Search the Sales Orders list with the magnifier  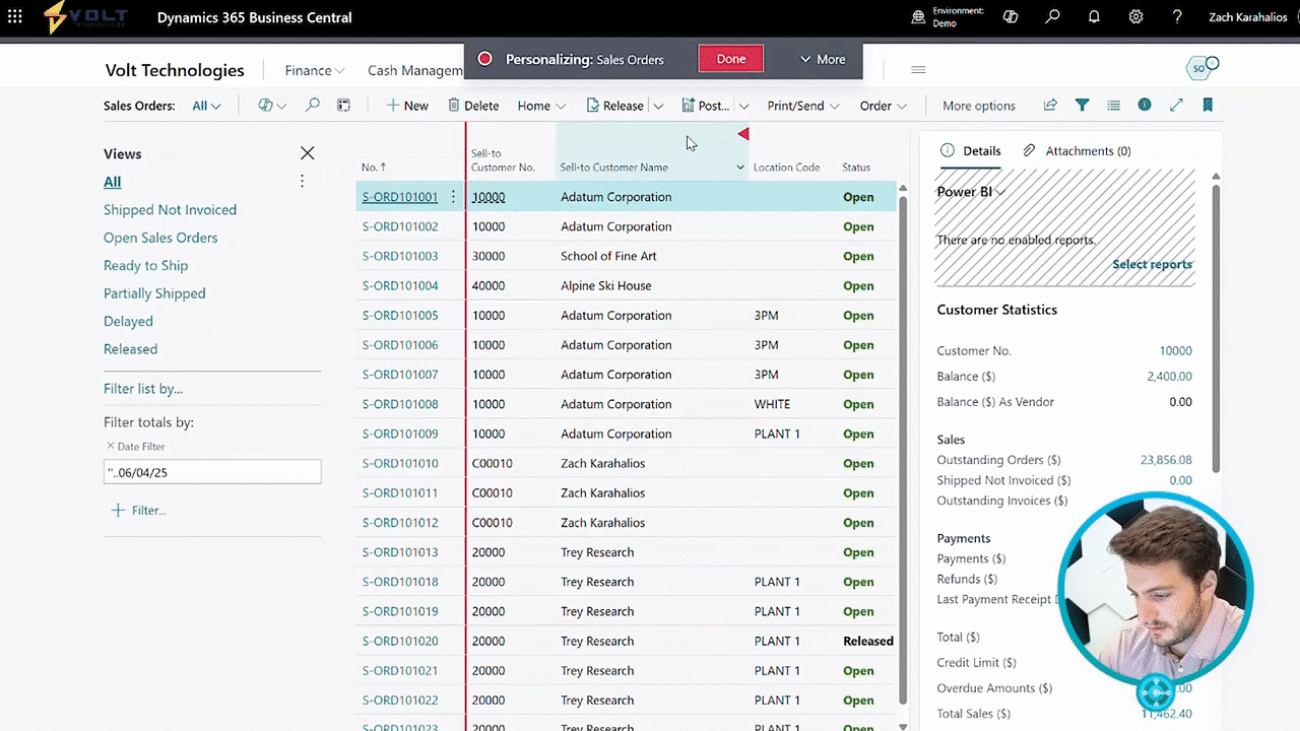(x=312, y=105)
